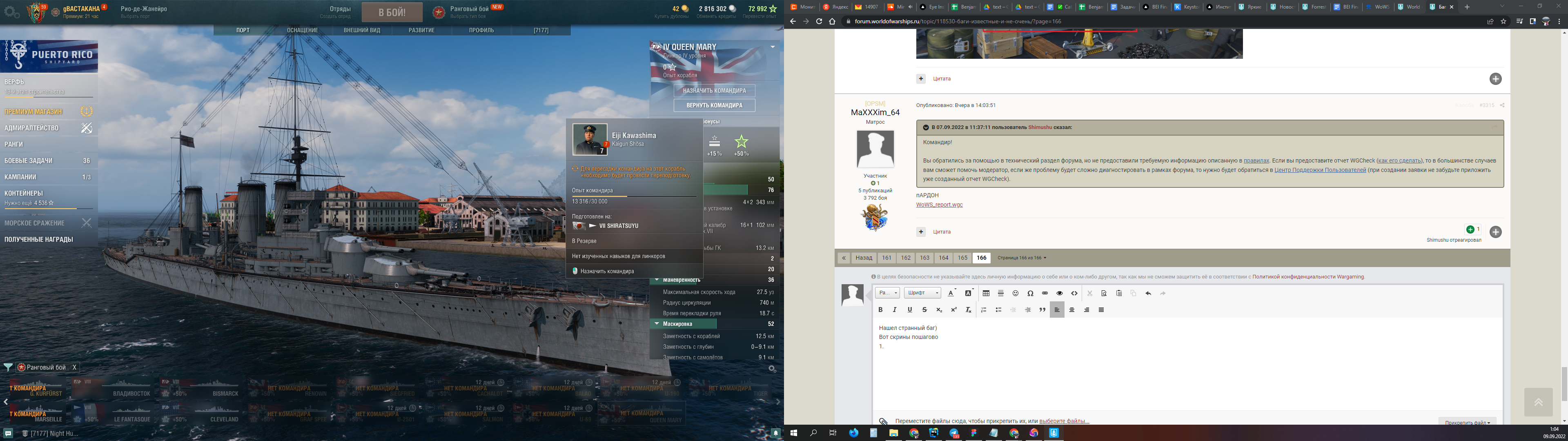1568x441 pixels.
Task: Bookmark this page with the star icon
Action: click(1503, 21)
